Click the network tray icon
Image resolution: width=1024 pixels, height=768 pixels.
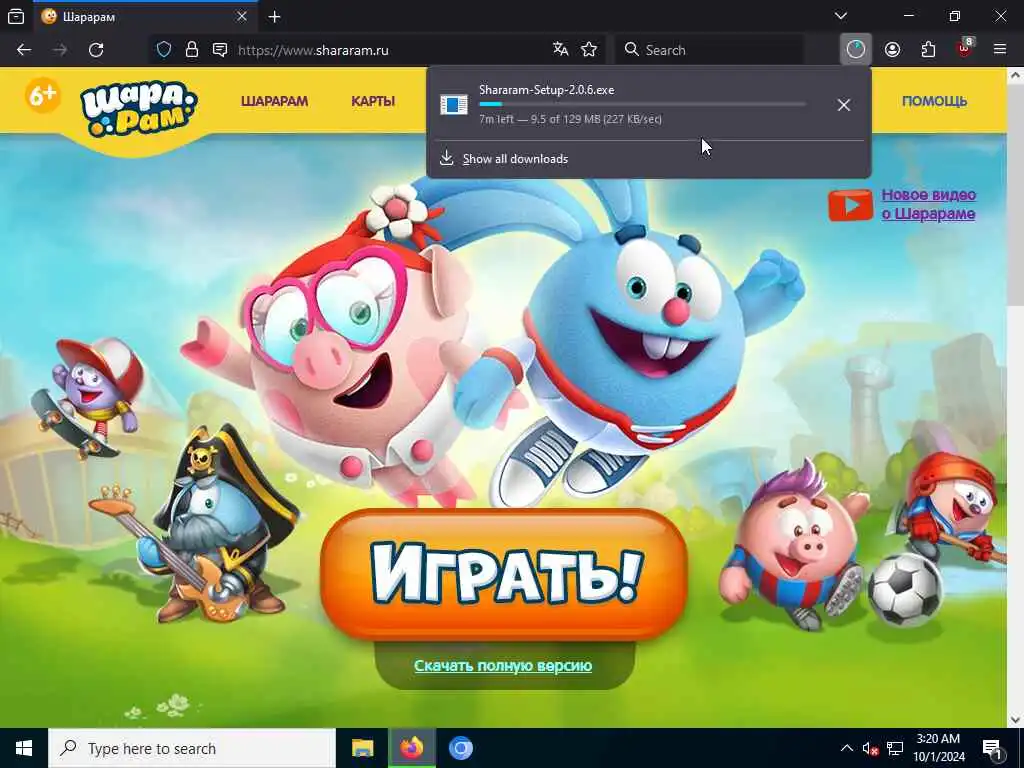coord(895,748)
